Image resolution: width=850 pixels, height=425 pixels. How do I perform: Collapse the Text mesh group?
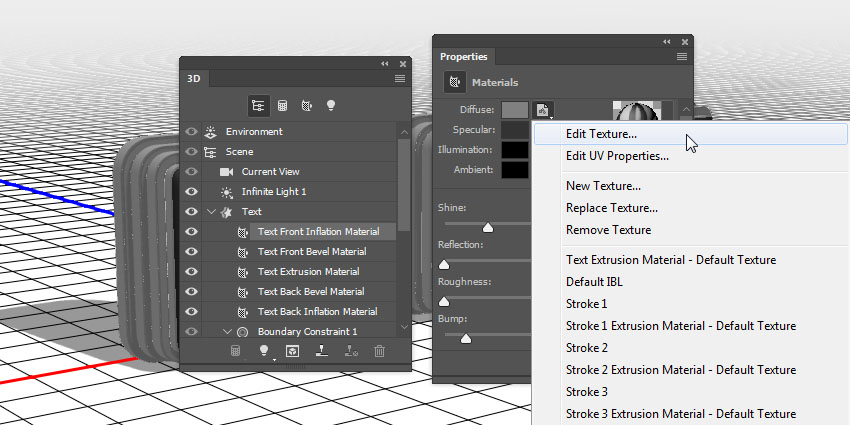pyautogui.click(x=211, y=212)
